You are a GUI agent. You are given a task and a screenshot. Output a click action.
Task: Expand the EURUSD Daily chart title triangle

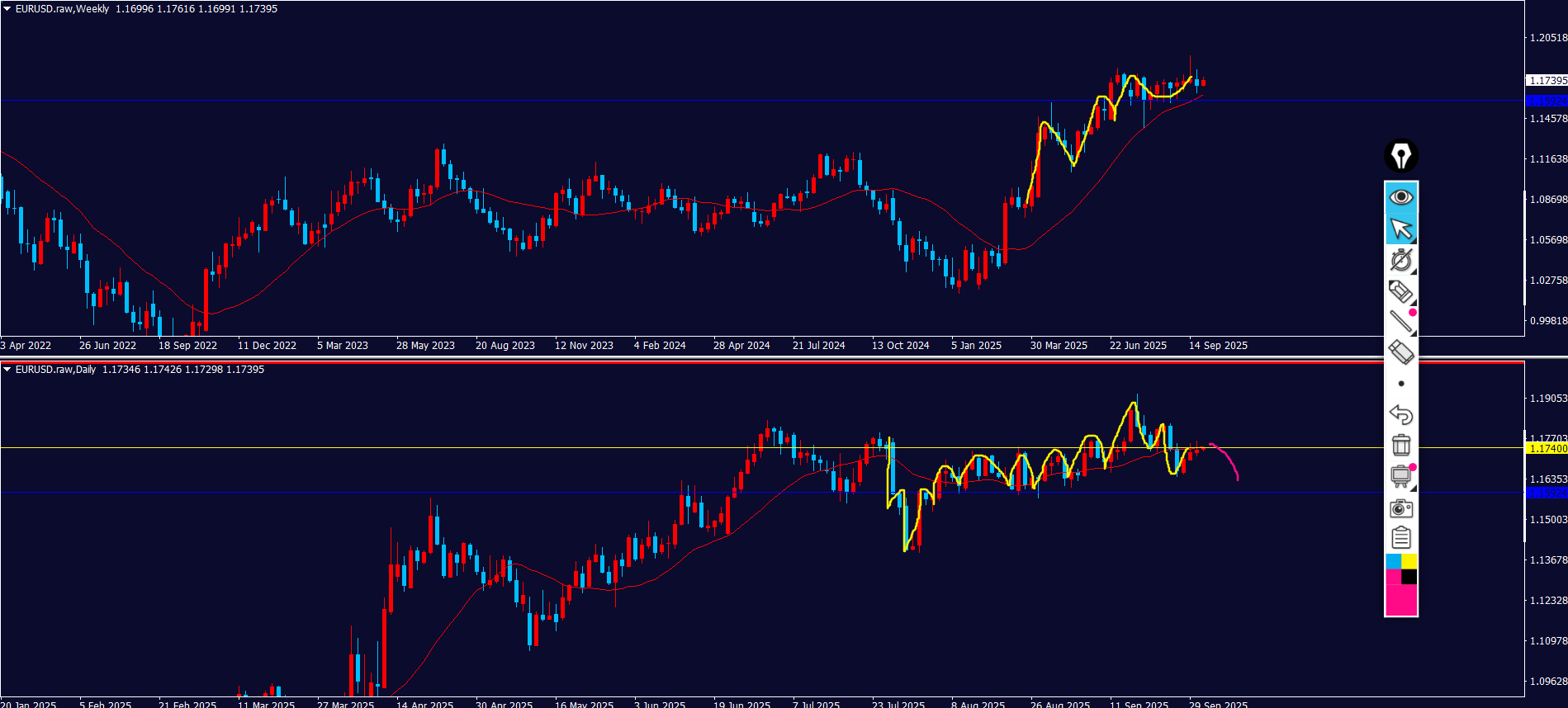(7, 370)
